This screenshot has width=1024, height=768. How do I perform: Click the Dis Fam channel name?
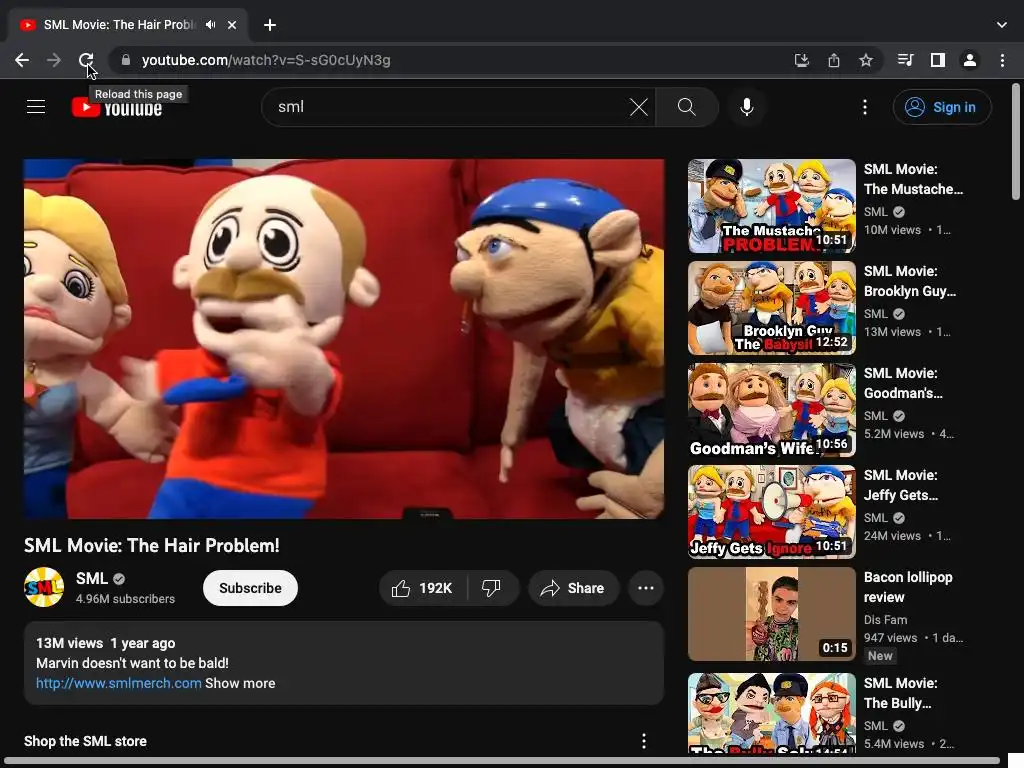tap(885, 619)
